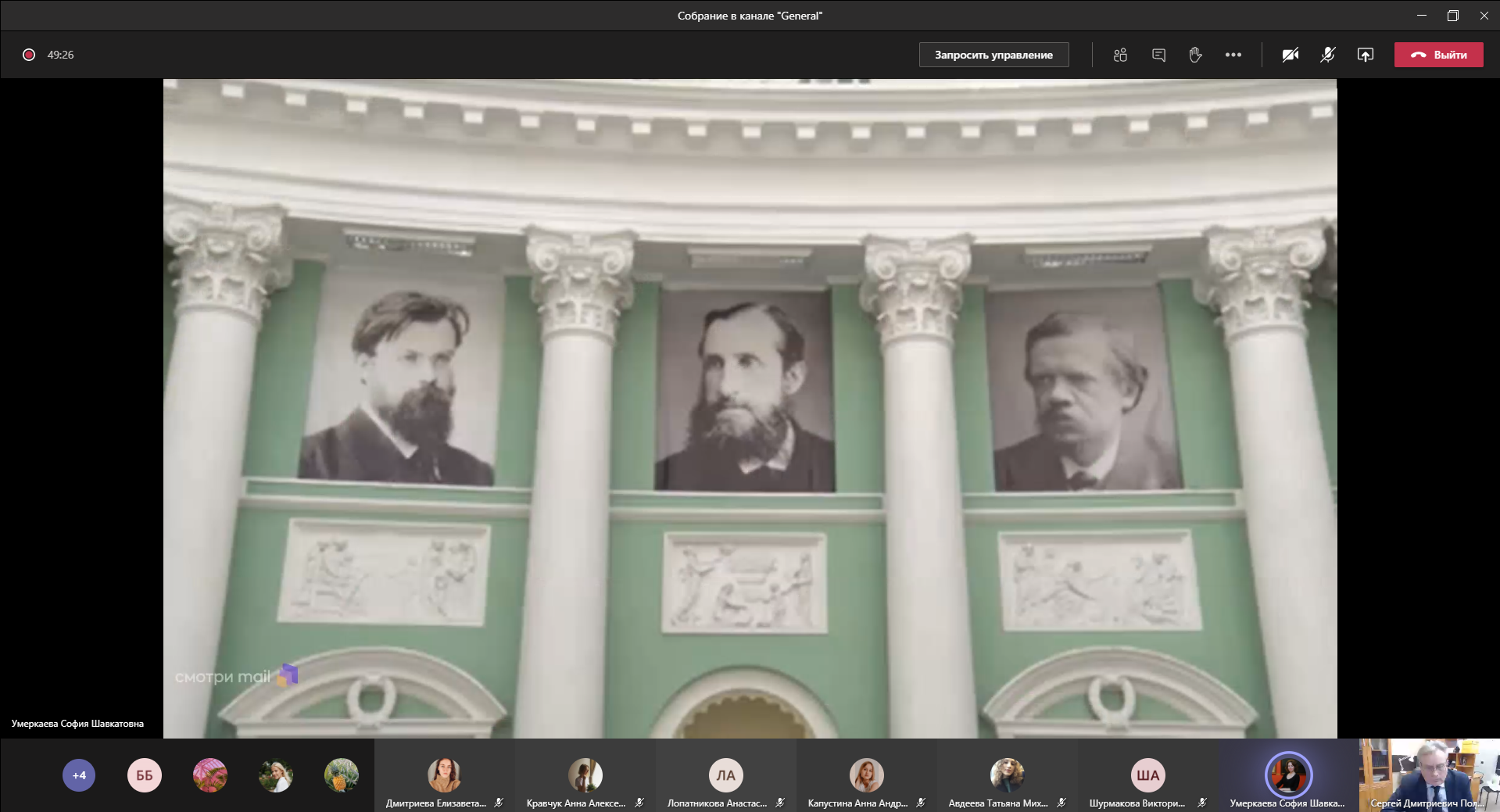Open the meeting chat conversation

(x=1158, y=55)
